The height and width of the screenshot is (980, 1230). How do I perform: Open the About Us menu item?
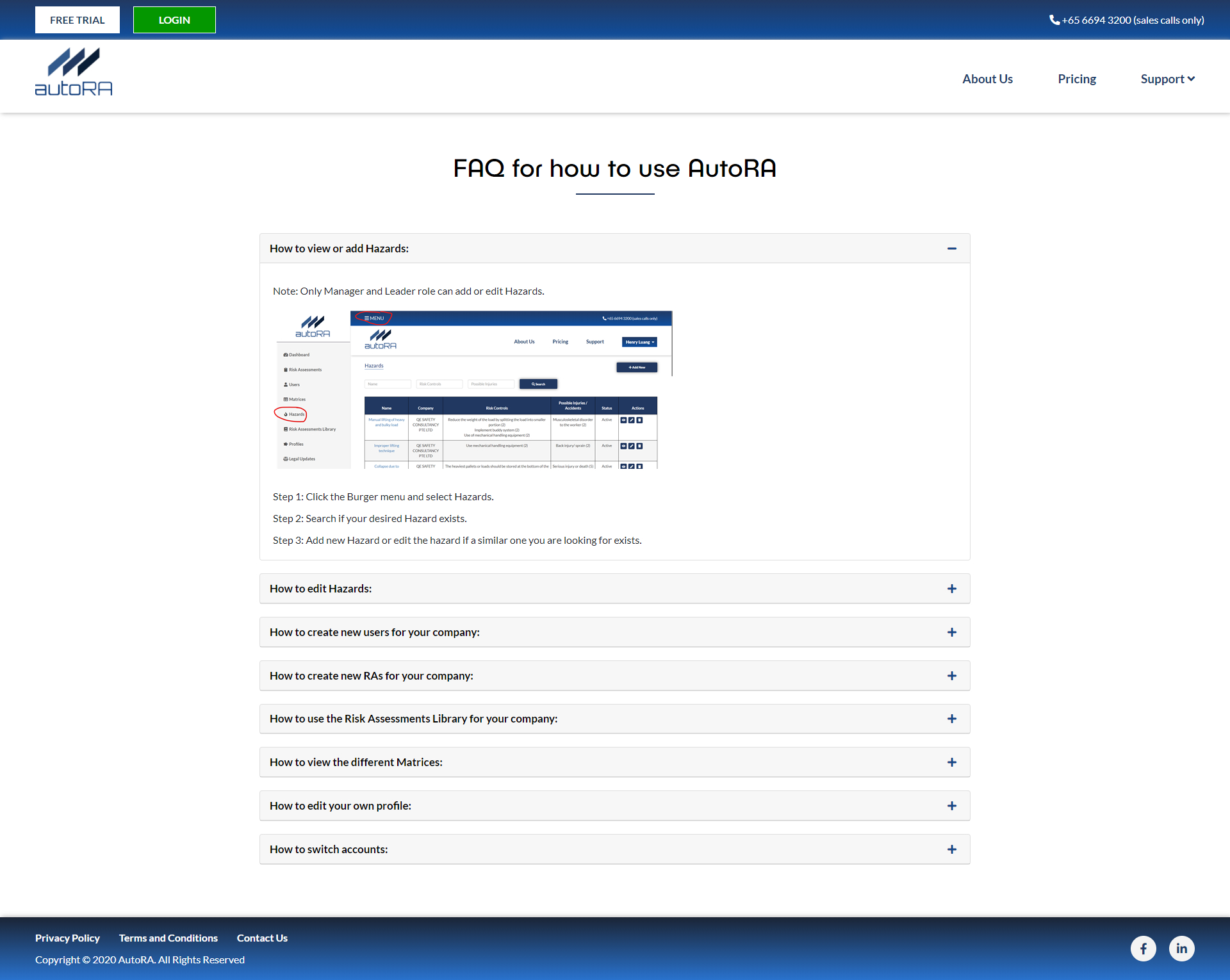pos(987,79)
